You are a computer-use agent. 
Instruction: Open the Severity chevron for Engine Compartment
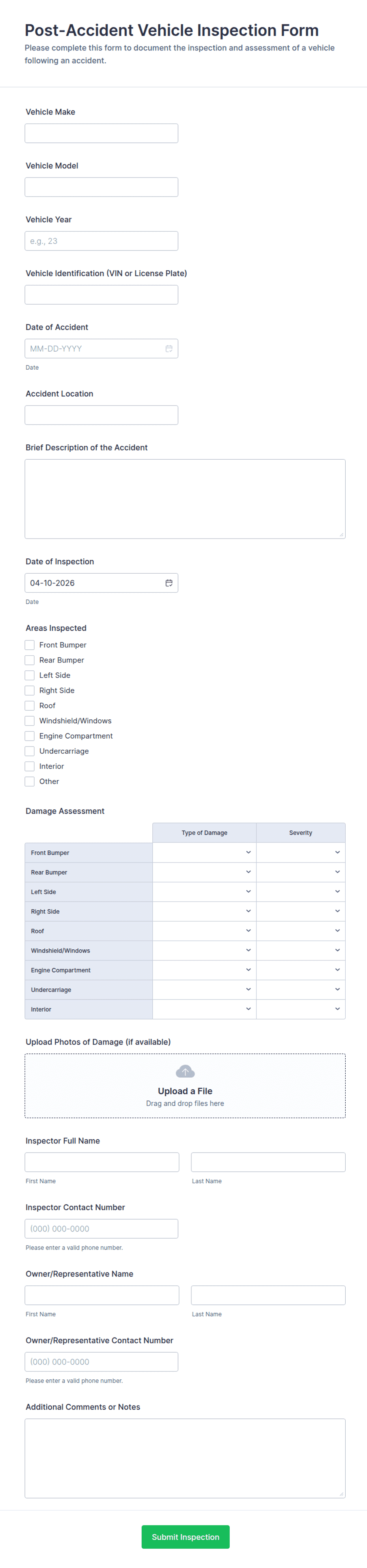pyautogui.click(x=338, y=970)
